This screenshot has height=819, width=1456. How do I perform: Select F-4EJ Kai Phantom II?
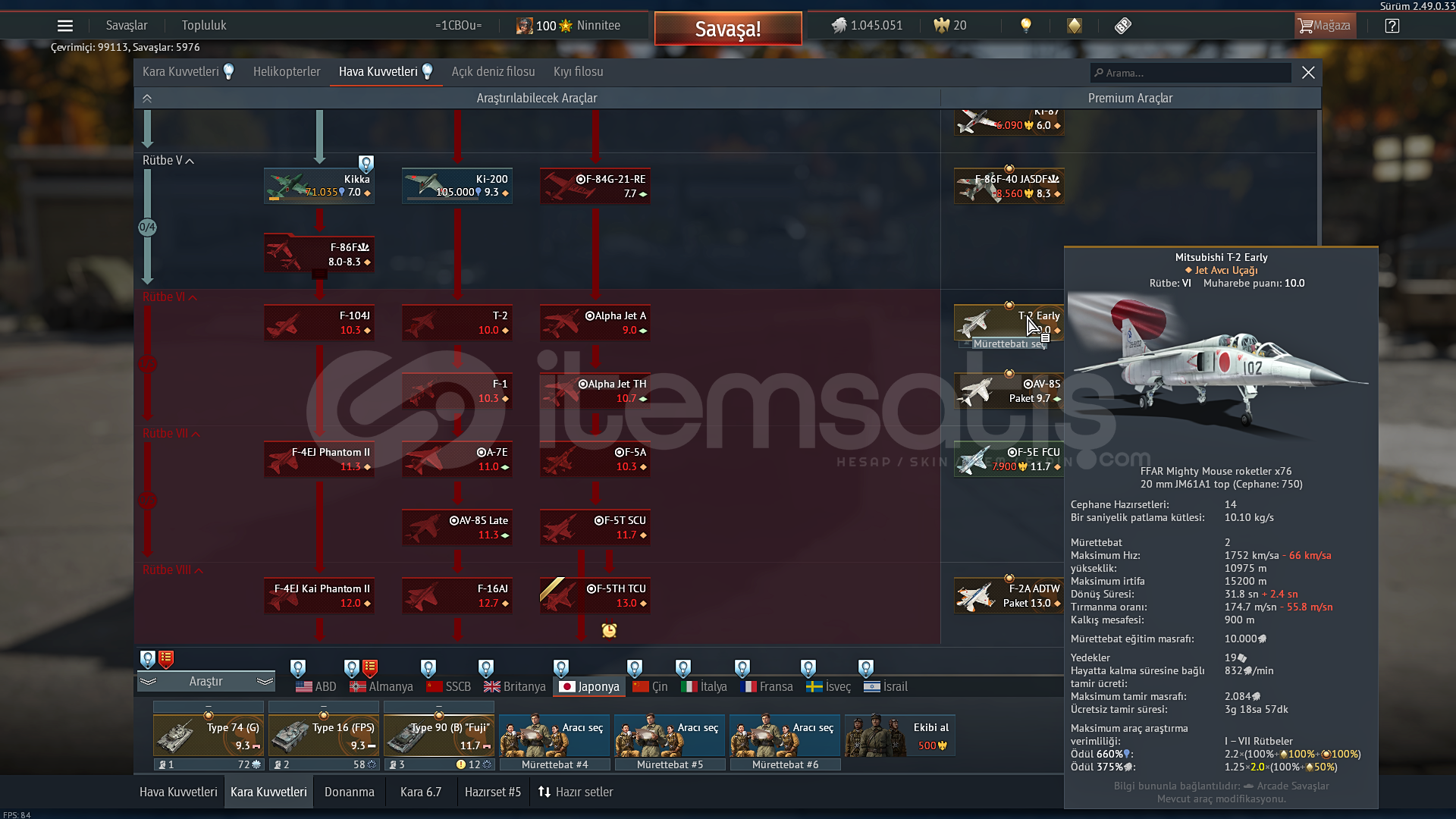(x=319, y=595)
